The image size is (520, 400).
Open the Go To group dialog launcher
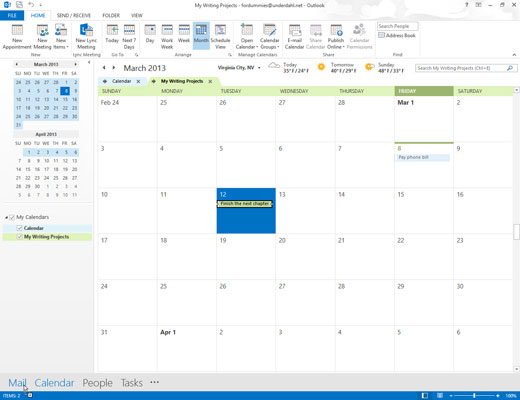(137, 55)
